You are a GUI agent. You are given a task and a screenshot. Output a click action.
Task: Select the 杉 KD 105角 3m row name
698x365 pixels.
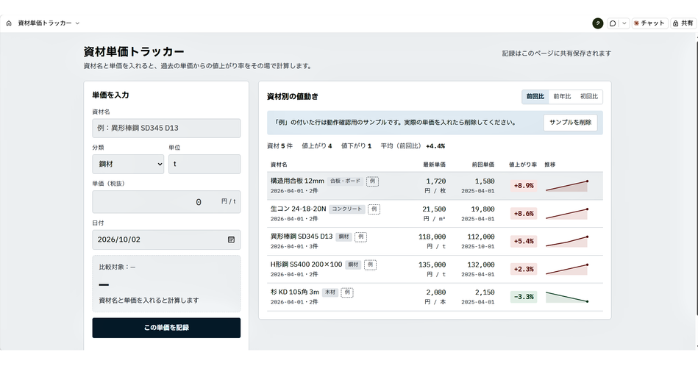295,292
